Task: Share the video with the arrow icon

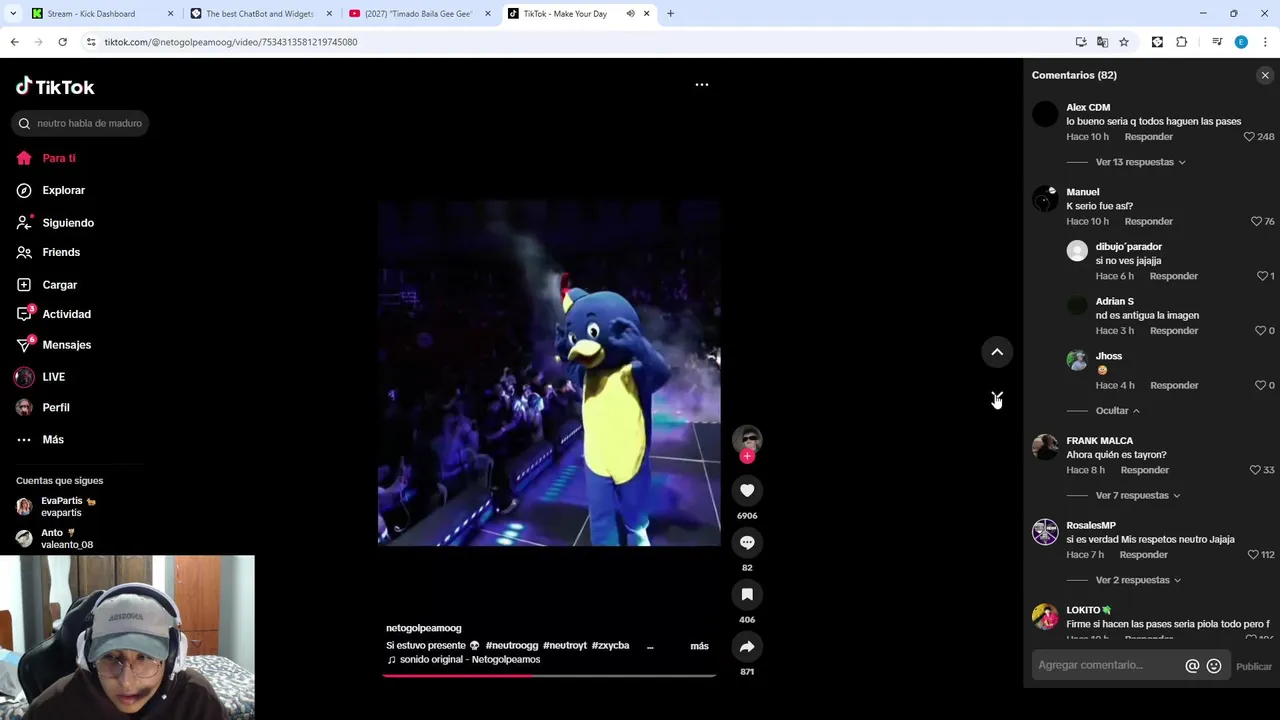Action: pyautogui.click(x=747, y=646)
